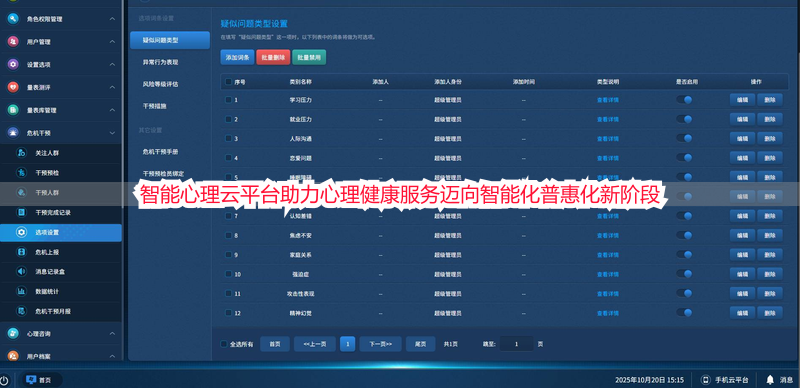Click the 消息 bell notification icon
The height and width of the screenshot is (388, 800).
pos(770,380)
